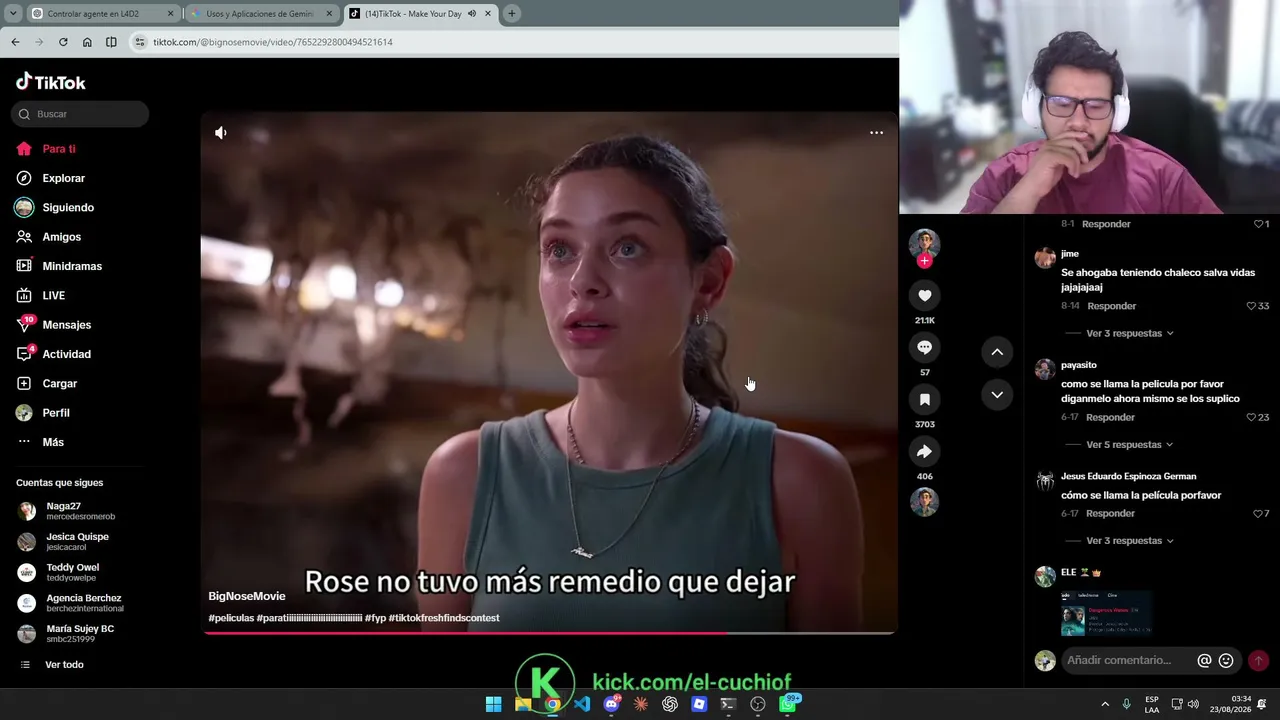
Task: Open a new browser tab
Action: tap(511, 13)
